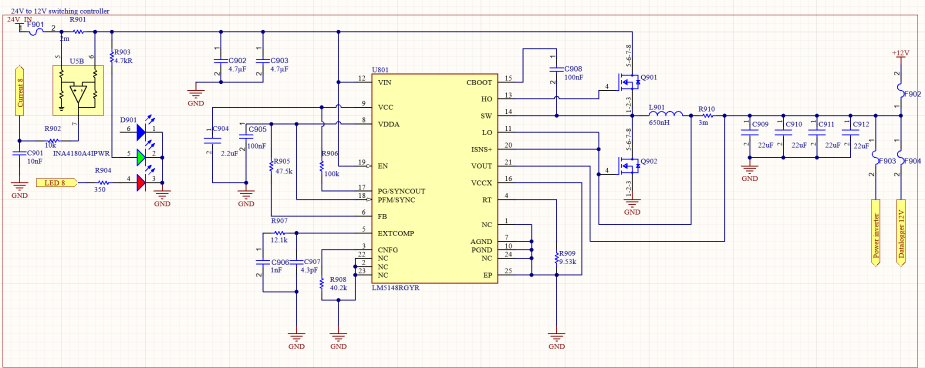Click the 24V_IN net label
Image resolution: width=925 pixels, height=368 pixels.
point(19,20)
